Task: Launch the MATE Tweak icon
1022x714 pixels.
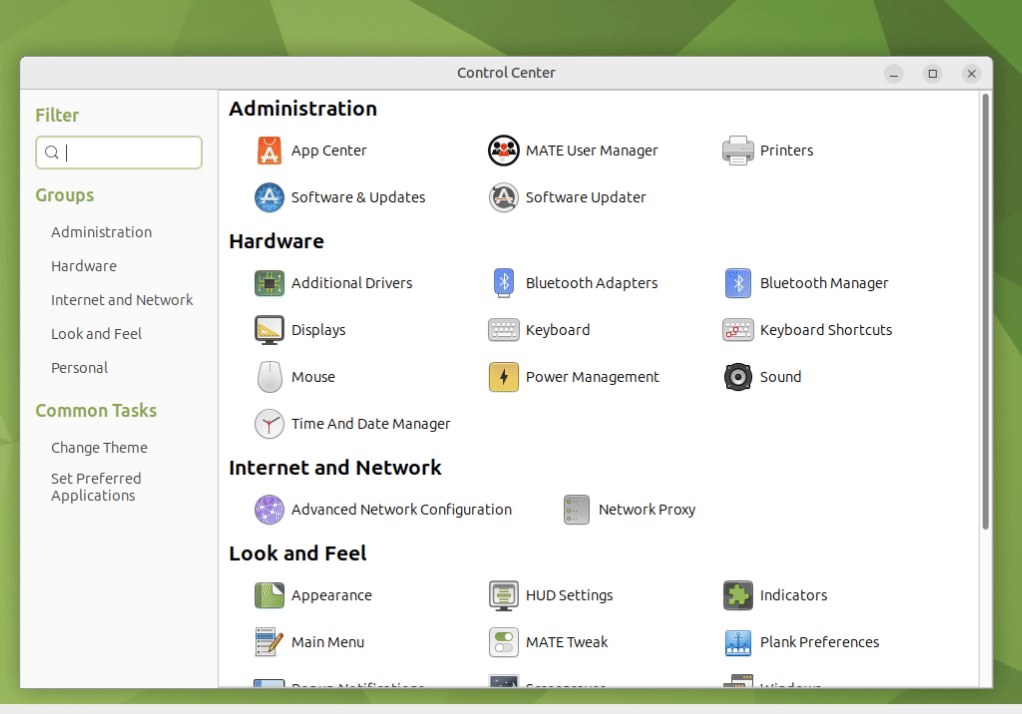Action: [503, 642]
